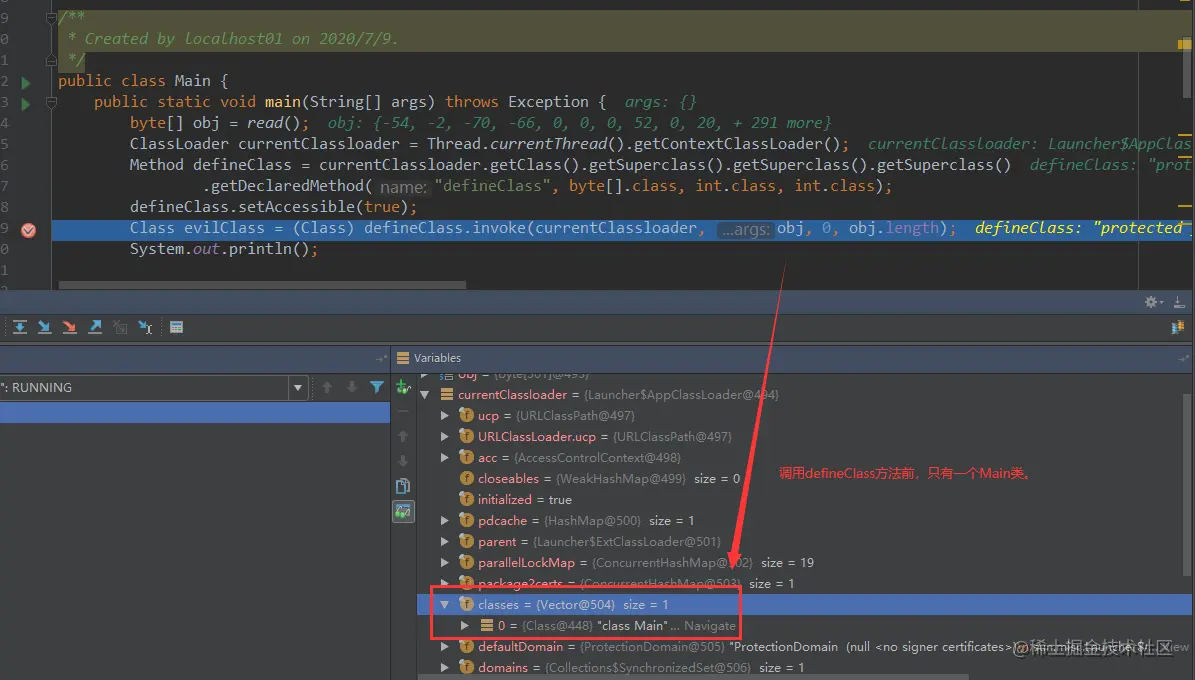Click the copy watches icon in Variables sidebar
Screen dimensions: 1195x680
403,486
